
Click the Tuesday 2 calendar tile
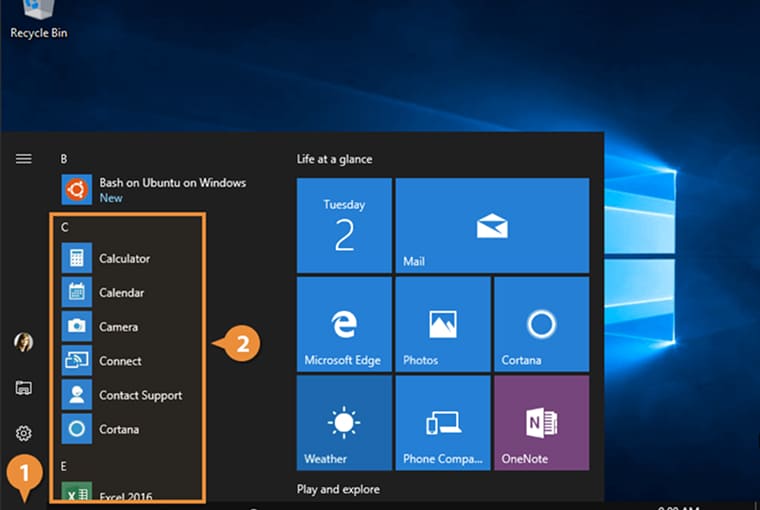(344, 226)
